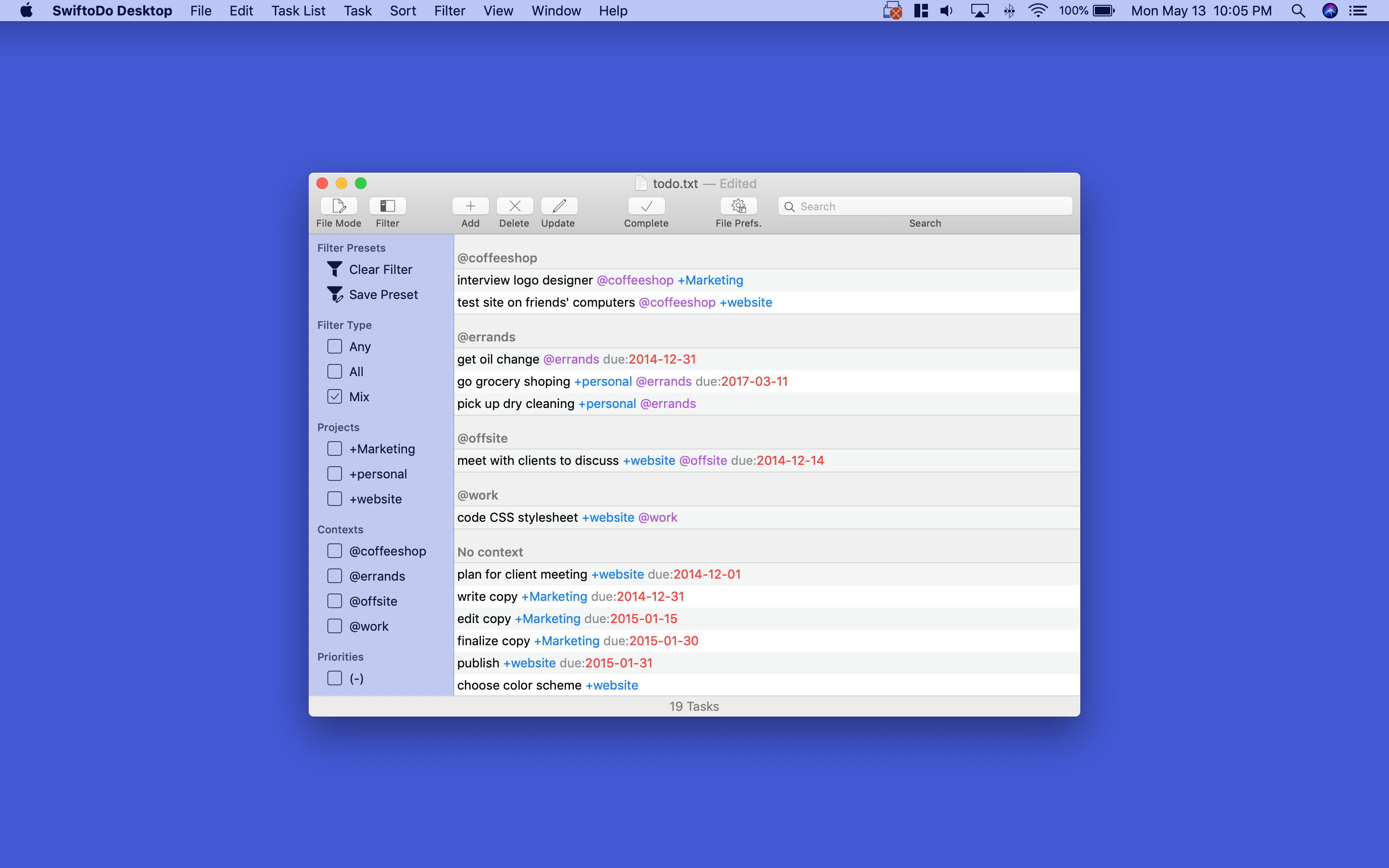Open Spotlight search in the menu bar
The image size is (1389, 868).
point(1298,10)
